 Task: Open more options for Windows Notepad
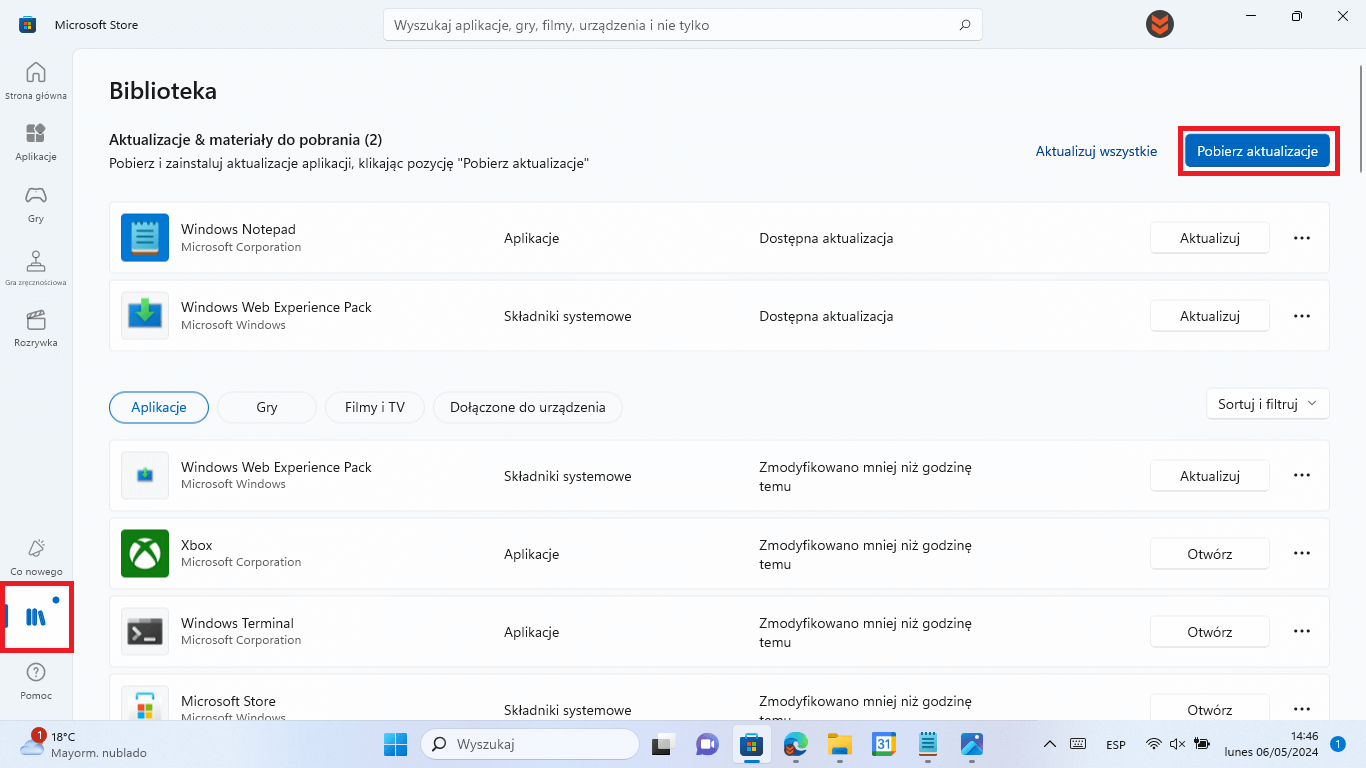pos(1302,238)
